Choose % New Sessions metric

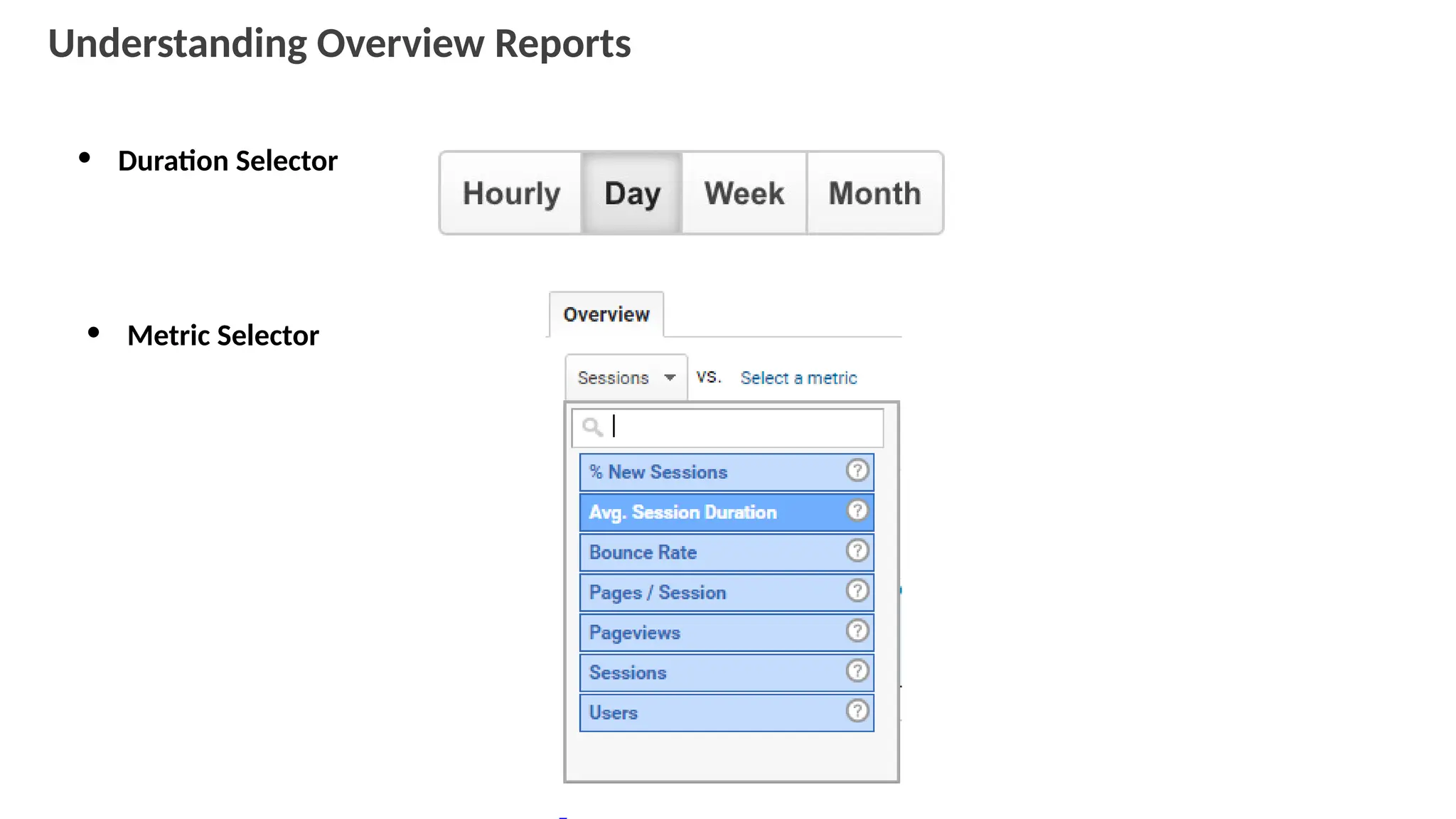point(727,472)
